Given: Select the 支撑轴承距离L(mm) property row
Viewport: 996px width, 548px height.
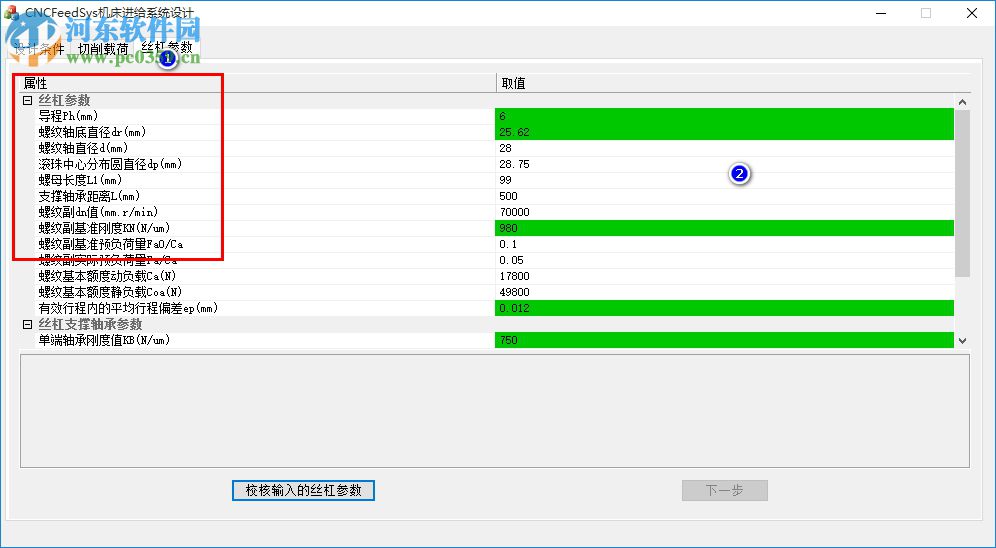Looking at the screenshot, I should tap(266, 196).
